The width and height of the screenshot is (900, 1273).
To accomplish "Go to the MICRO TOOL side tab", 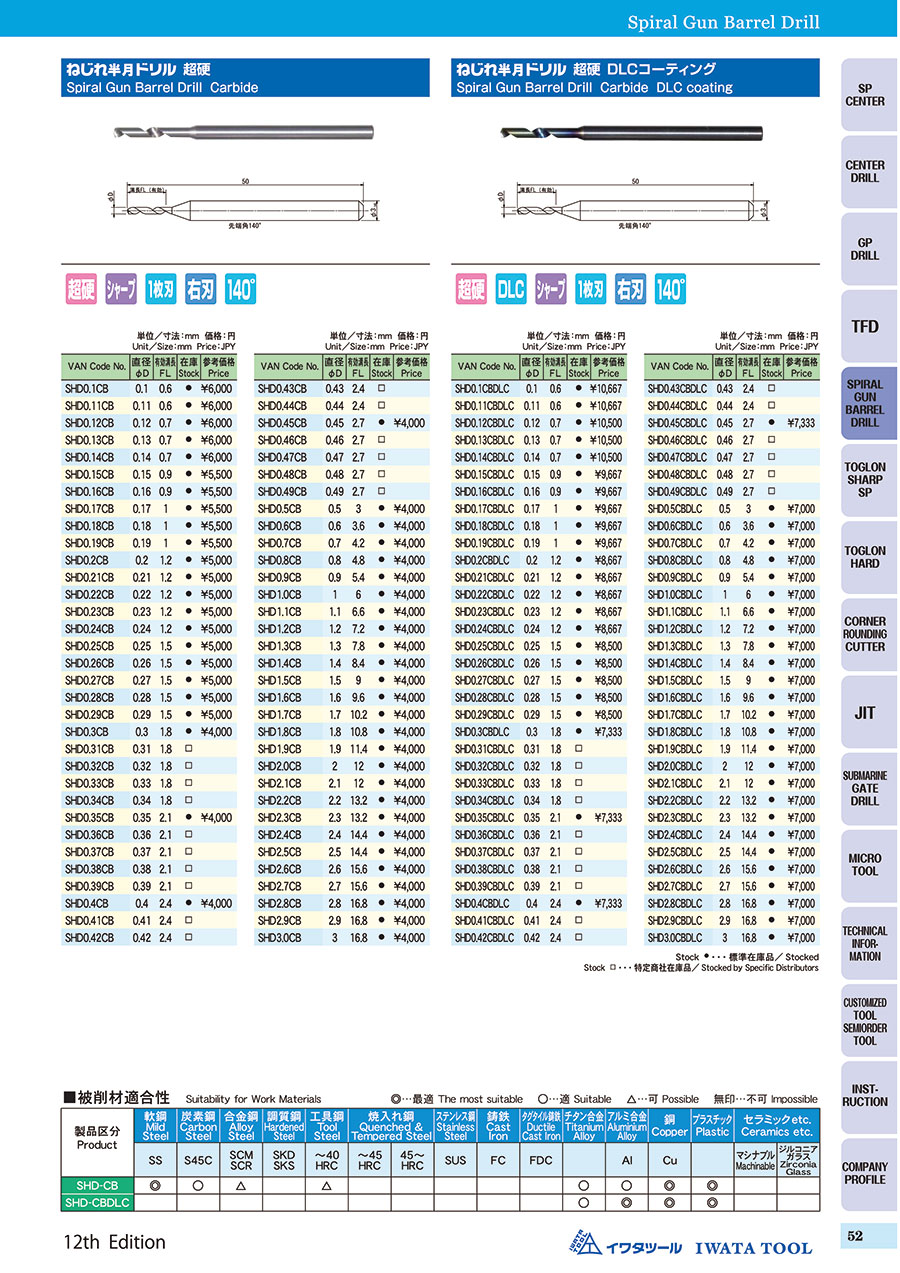I will tap(865, 865).
